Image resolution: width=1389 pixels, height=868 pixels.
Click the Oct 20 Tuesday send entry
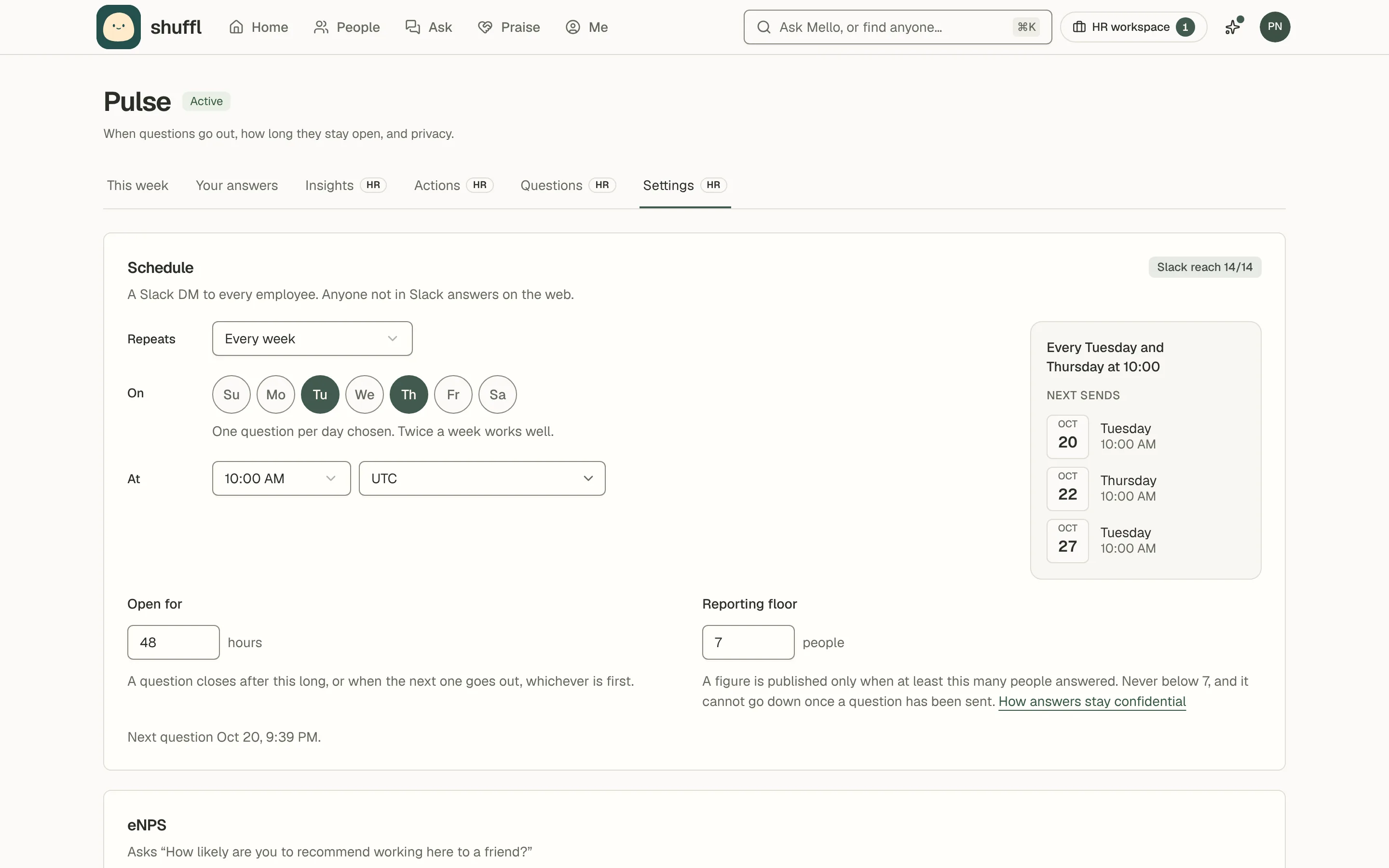pos(1145,436)
